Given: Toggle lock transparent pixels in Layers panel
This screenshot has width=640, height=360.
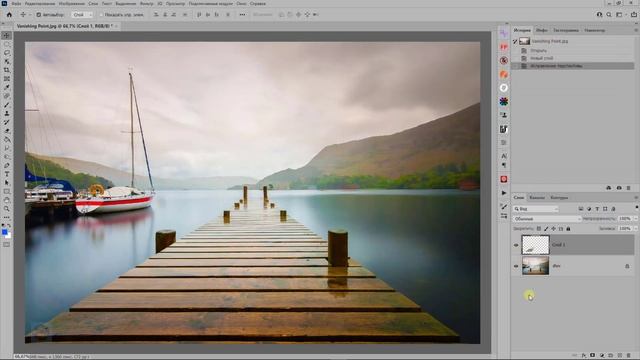Looking at the screenshot, I should click(x=539, y=229).
